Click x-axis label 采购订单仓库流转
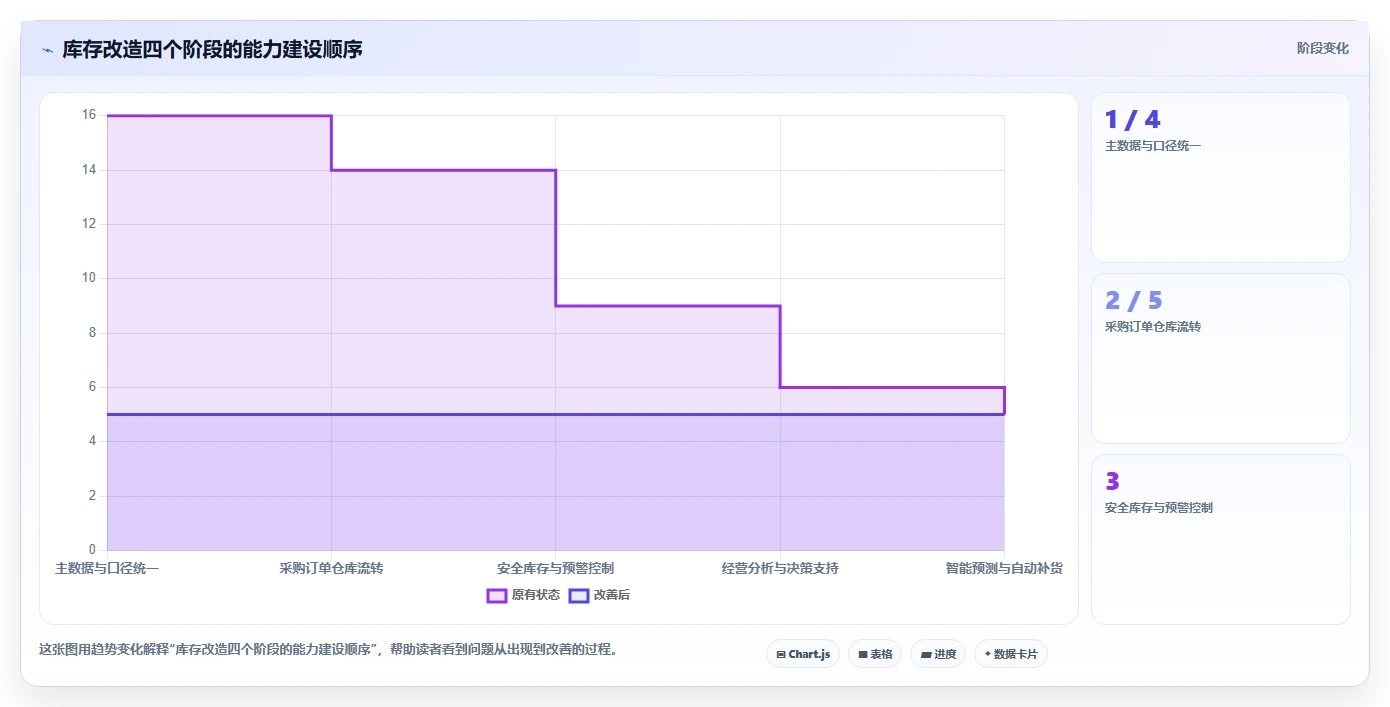The width and height of the screenshot is (1390, 707). click(331, 568)
